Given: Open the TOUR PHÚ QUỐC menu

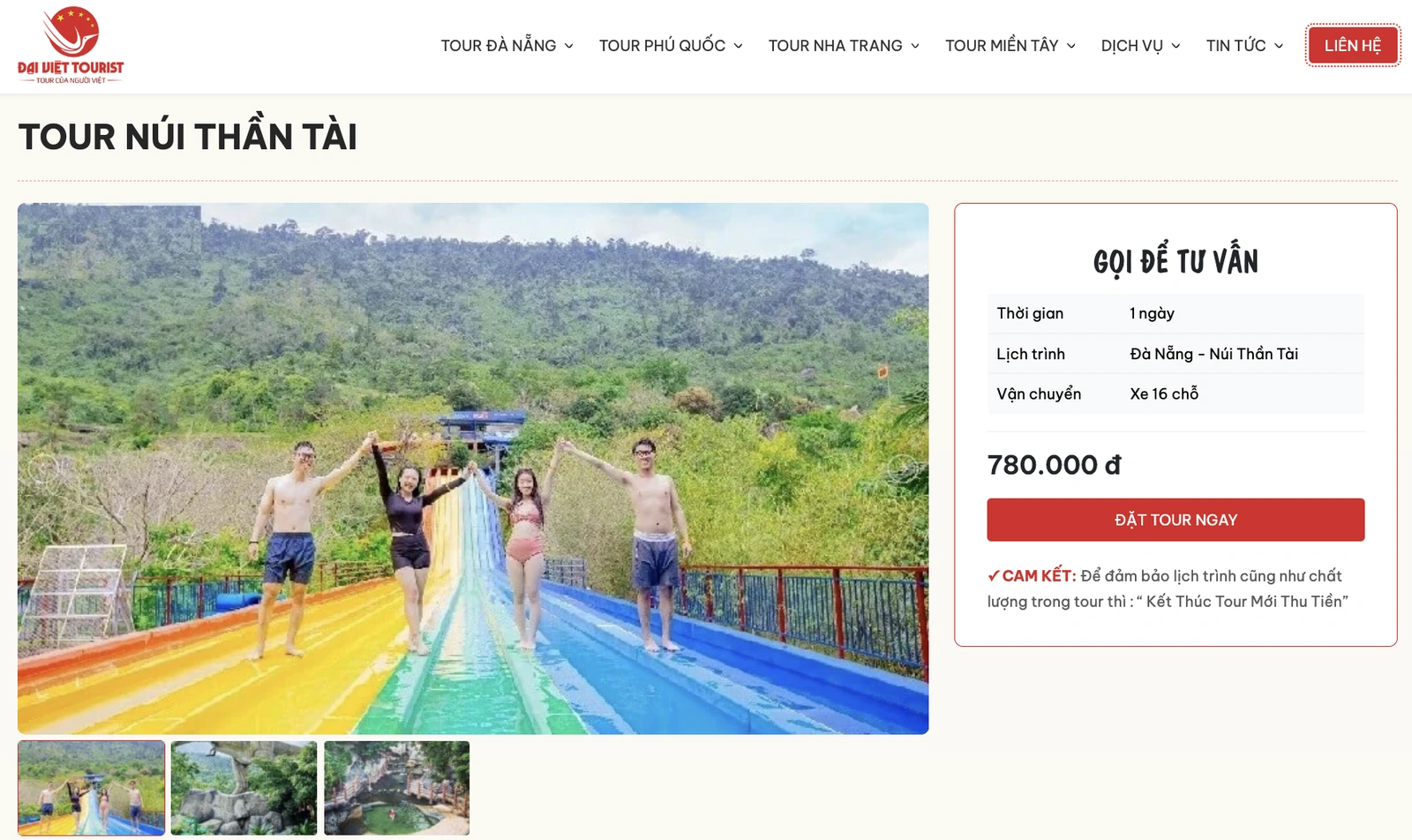Looking at the screenshot, I should tap(662, 45).
